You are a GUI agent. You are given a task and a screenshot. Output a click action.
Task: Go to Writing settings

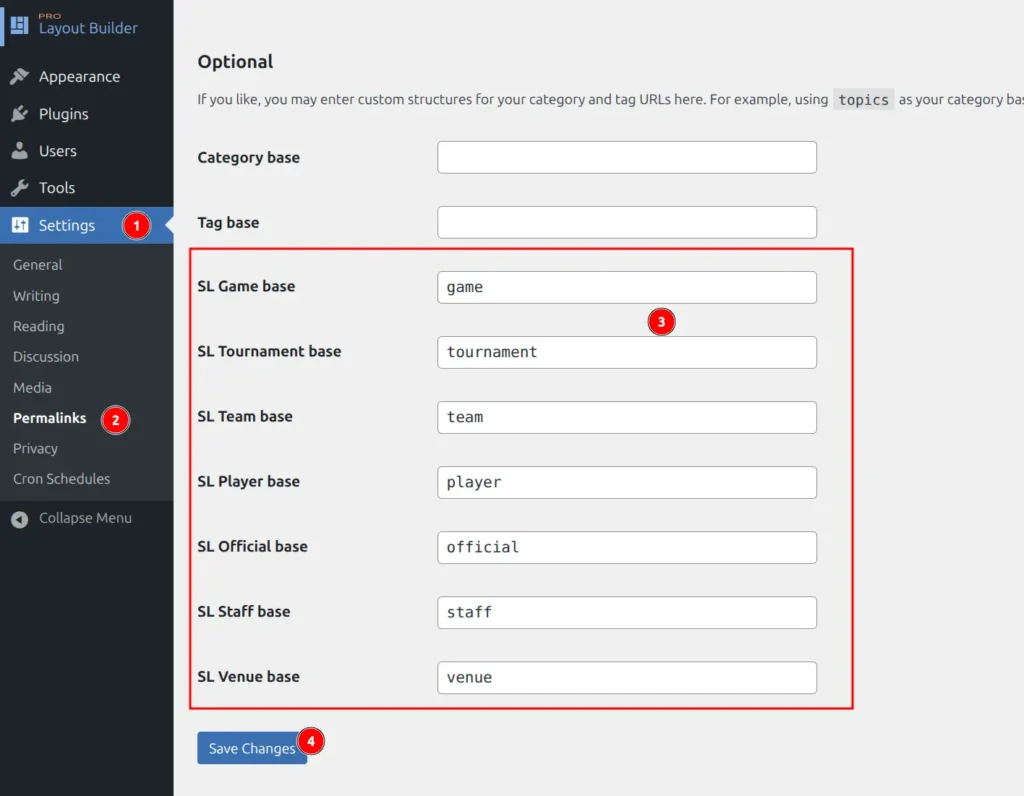pyautogui.click(x=36, y=296)
